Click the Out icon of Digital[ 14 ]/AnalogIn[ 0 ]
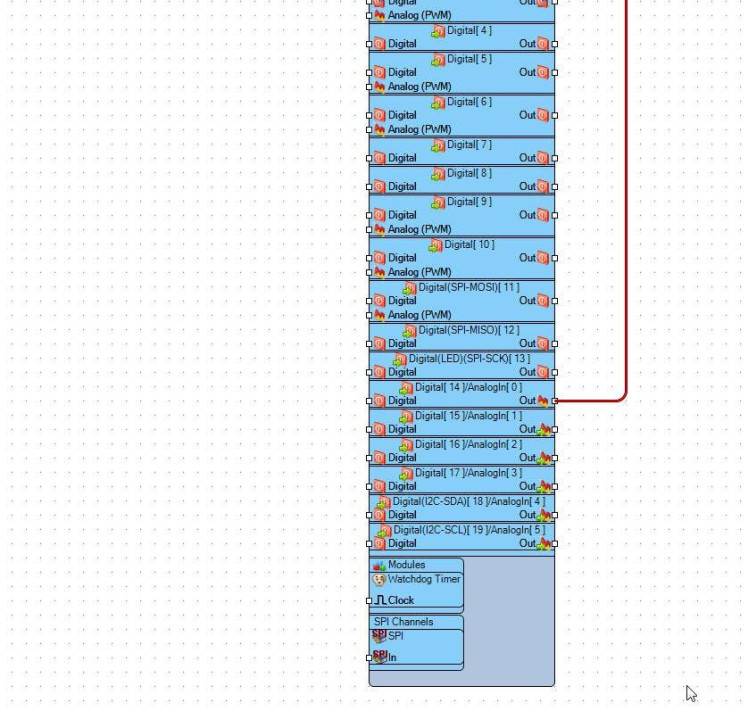Viewport: 748px width, 711px height. [x=543, y=401]
